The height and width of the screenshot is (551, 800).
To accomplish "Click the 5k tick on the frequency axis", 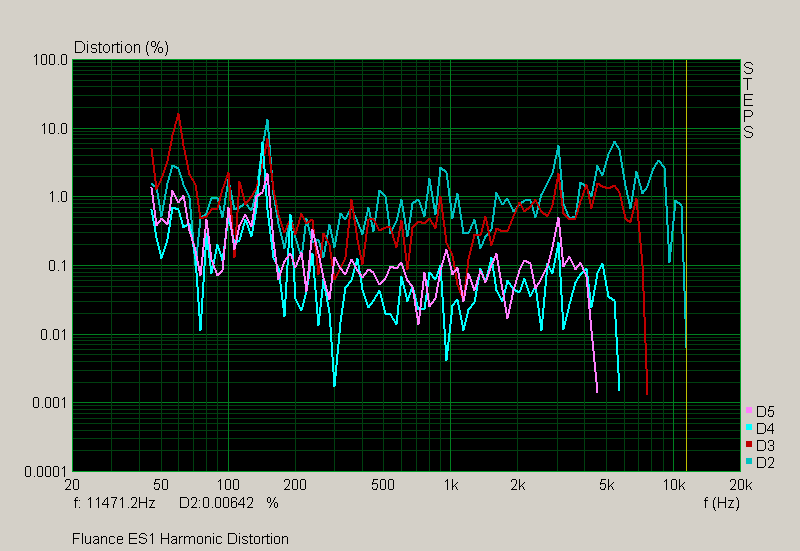I will pos(607,484).
